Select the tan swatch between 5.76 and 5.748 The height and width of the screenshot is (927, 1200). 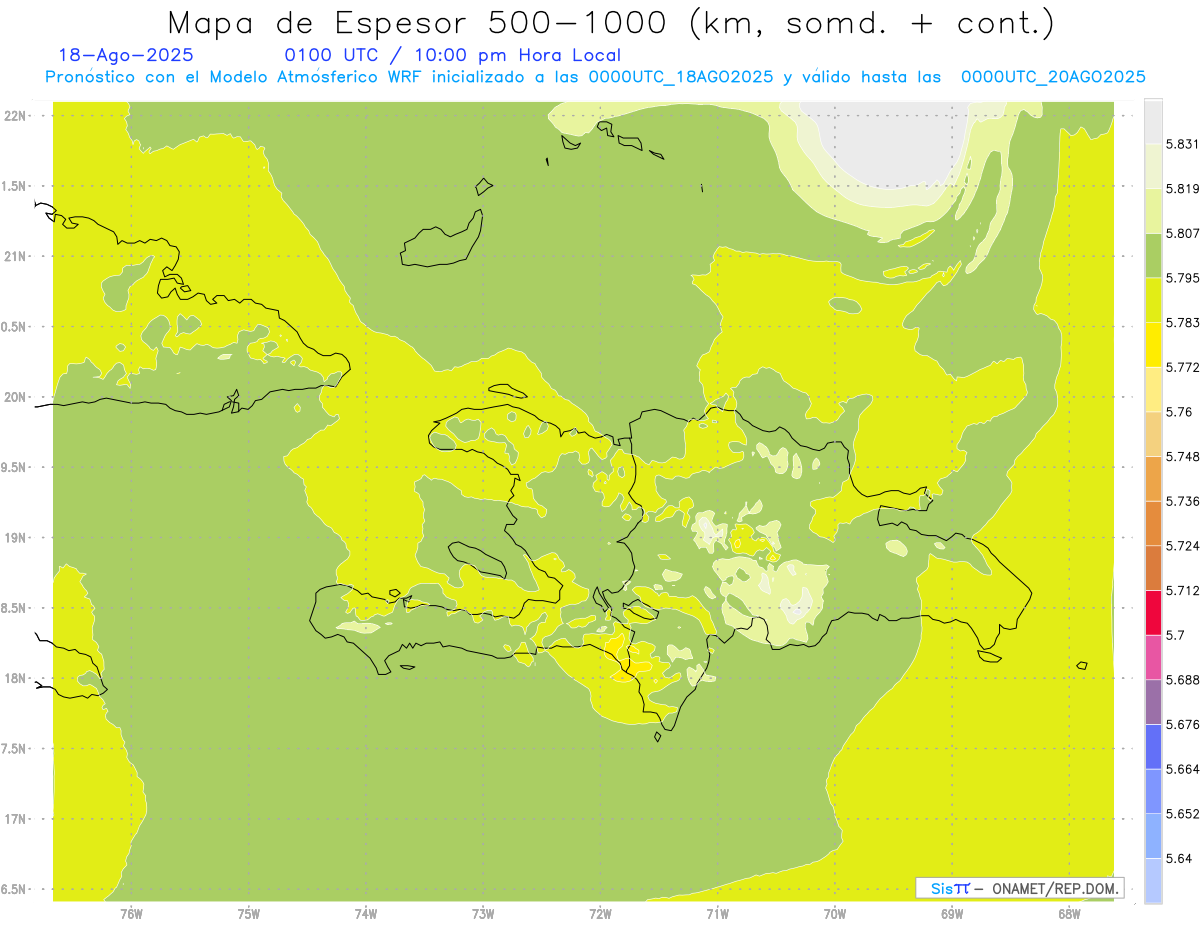tap(1153, 434)
